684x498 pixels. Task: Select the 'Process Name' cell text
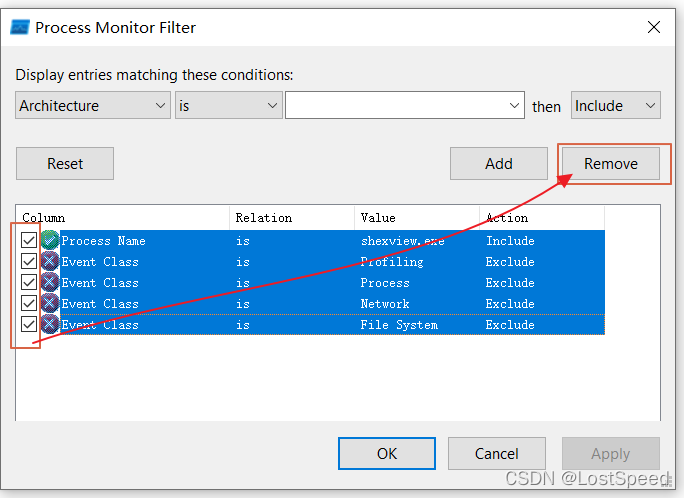click(103, 241)
